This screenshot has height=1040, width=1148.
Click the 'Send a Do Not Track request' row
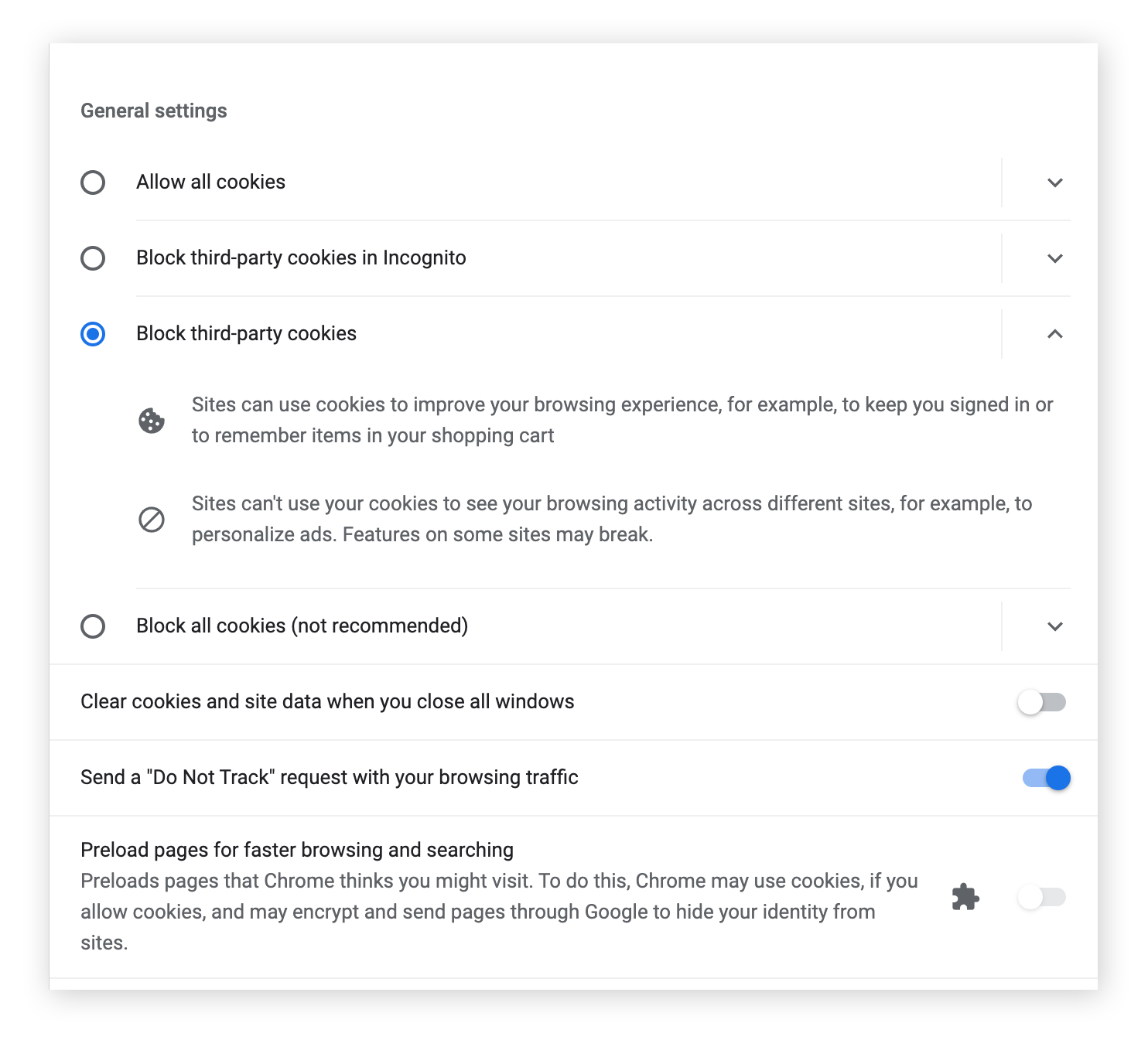(x=330, y=778)
